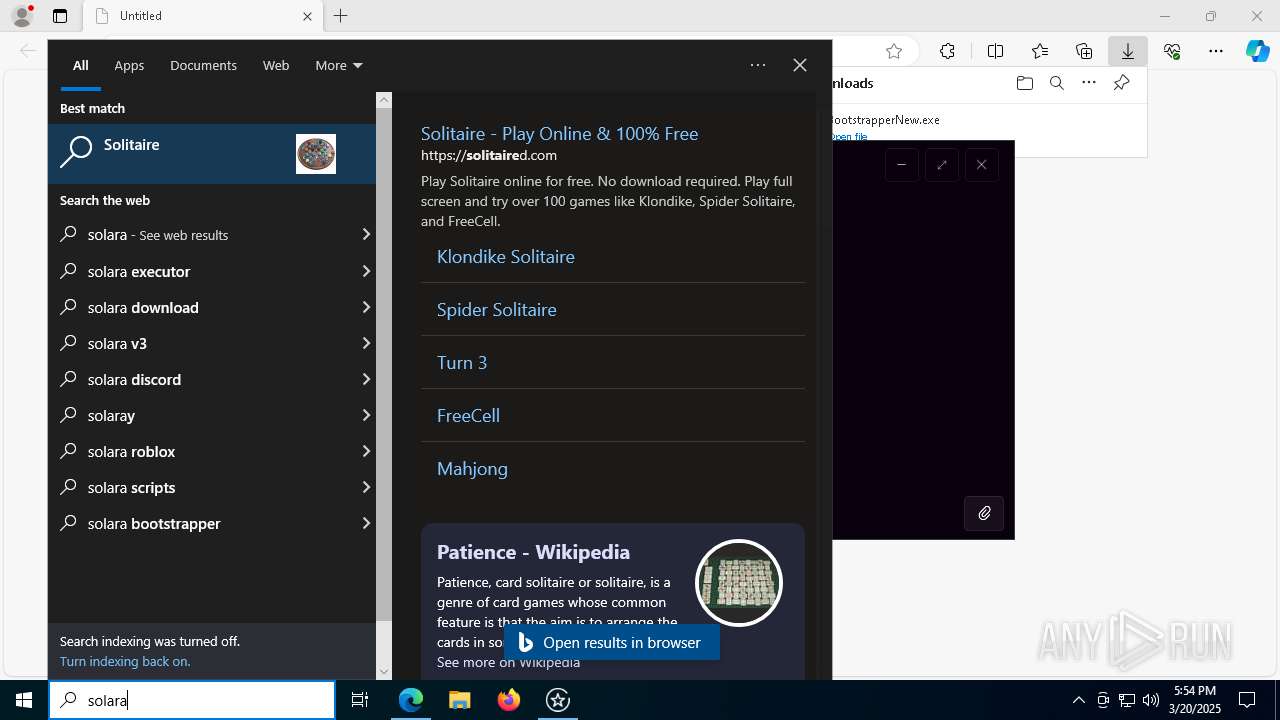Open the FreeCell link
Screen dimensions: 1280x720
[468, 415]
